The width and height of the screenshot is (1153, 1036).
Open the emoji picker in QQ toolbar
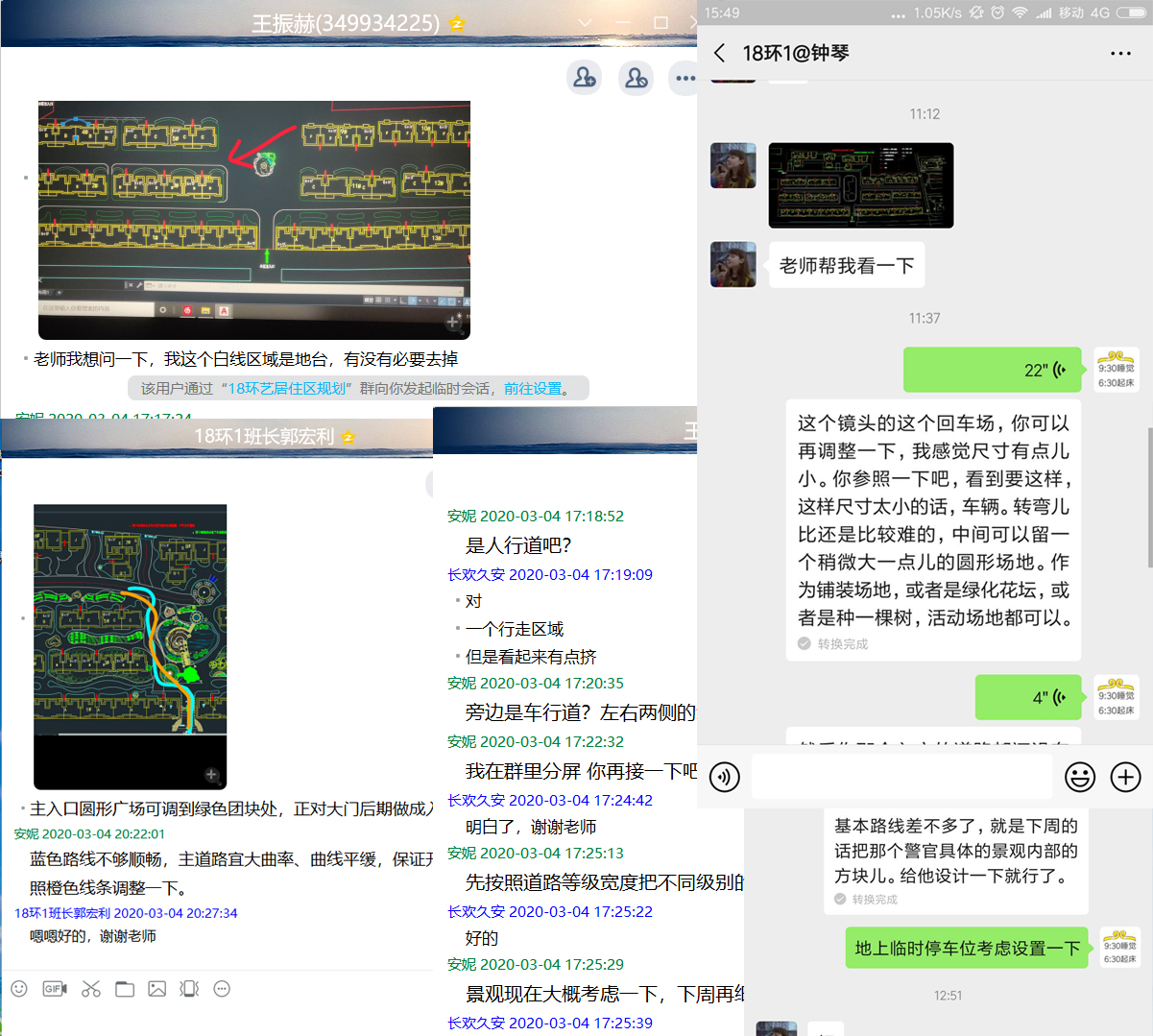19,988
